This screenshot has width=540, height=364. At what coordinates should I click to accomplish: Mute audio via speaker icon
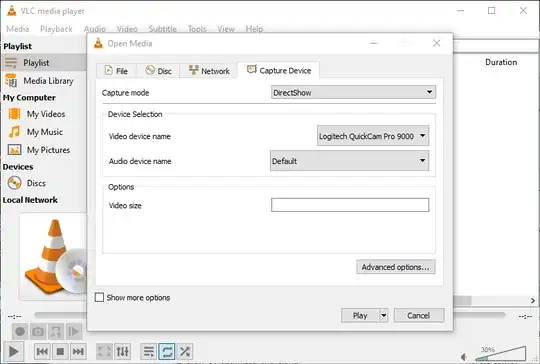464,357
